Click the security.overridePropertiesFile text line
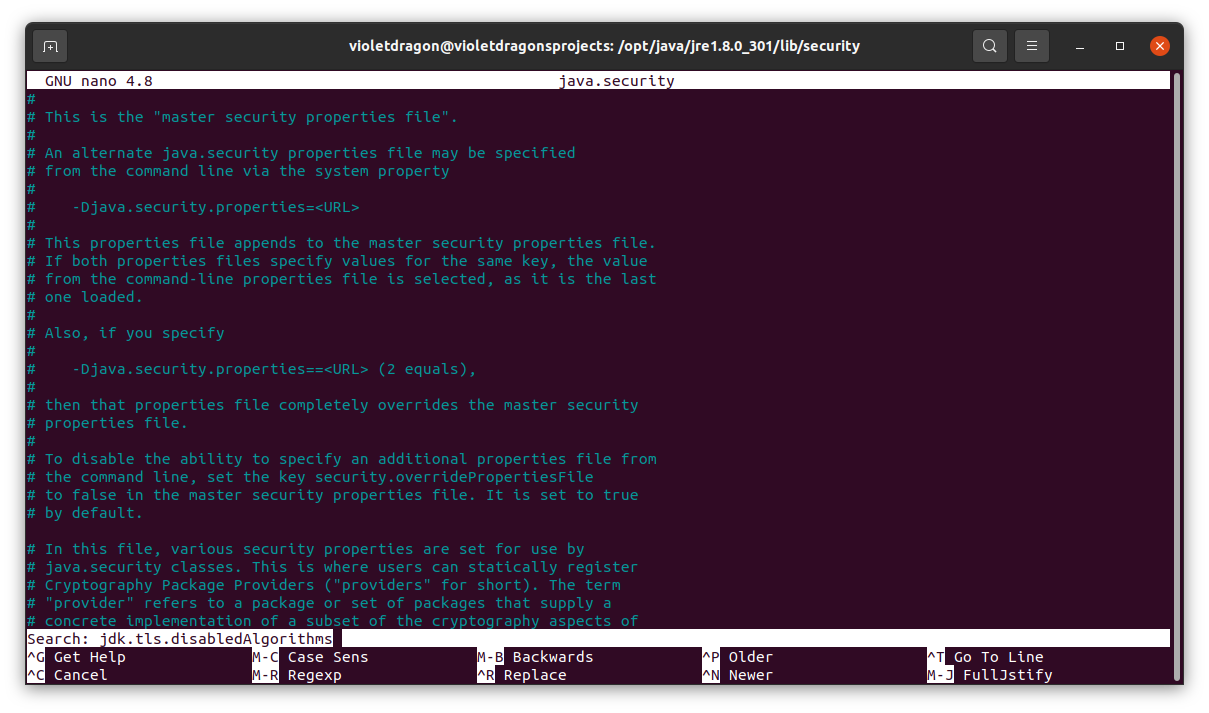Viewport: 1209px width, 713px height. (455, 476)
